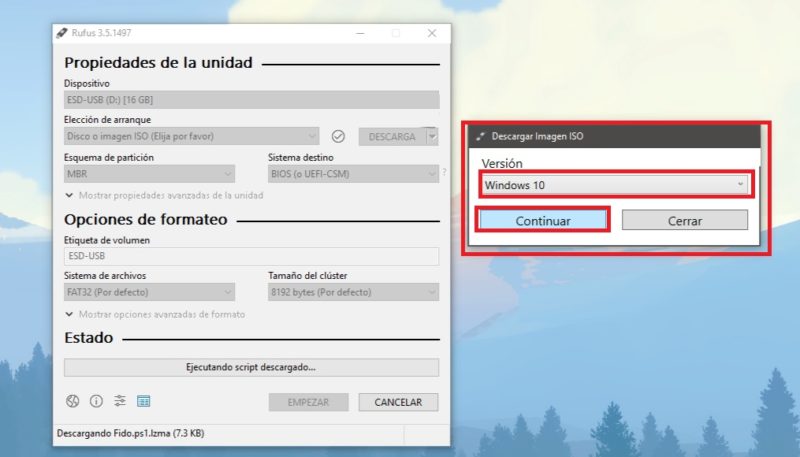Click the Versión label in dialog
Image resolution: width=800 pixels, height=457 pixels.
point(502,163)
